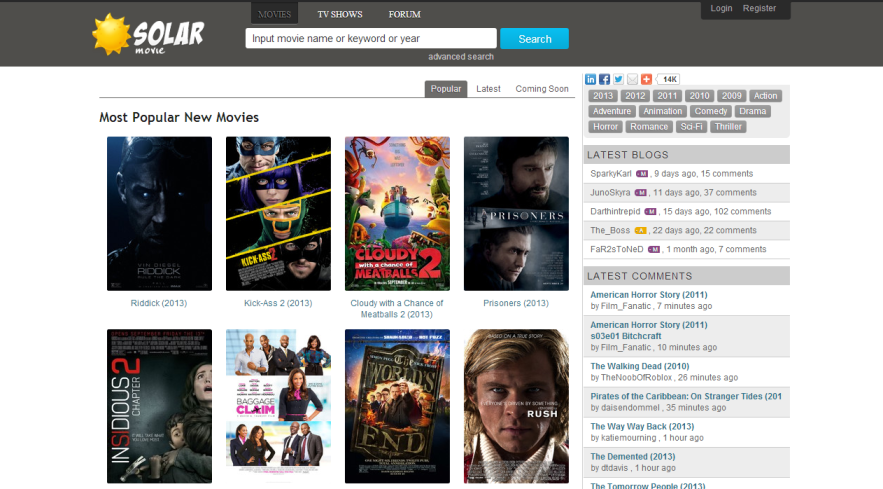Viewport: 883px width, 489px height.
Task: Open the TV Shows navigation tab
Action: click(x=340, y=14)
